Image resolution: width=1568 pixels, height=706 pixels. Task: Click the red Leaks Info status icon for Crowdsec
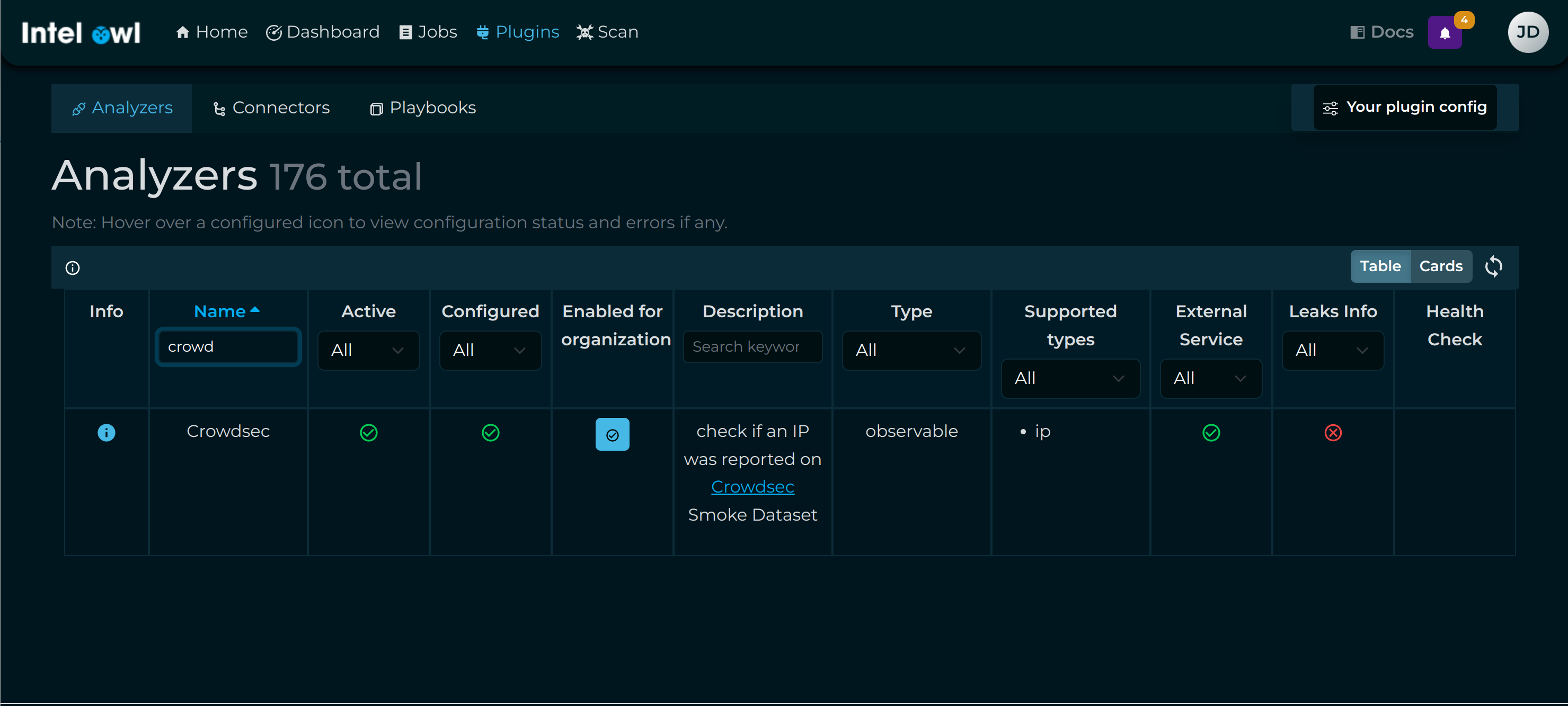1333,433
